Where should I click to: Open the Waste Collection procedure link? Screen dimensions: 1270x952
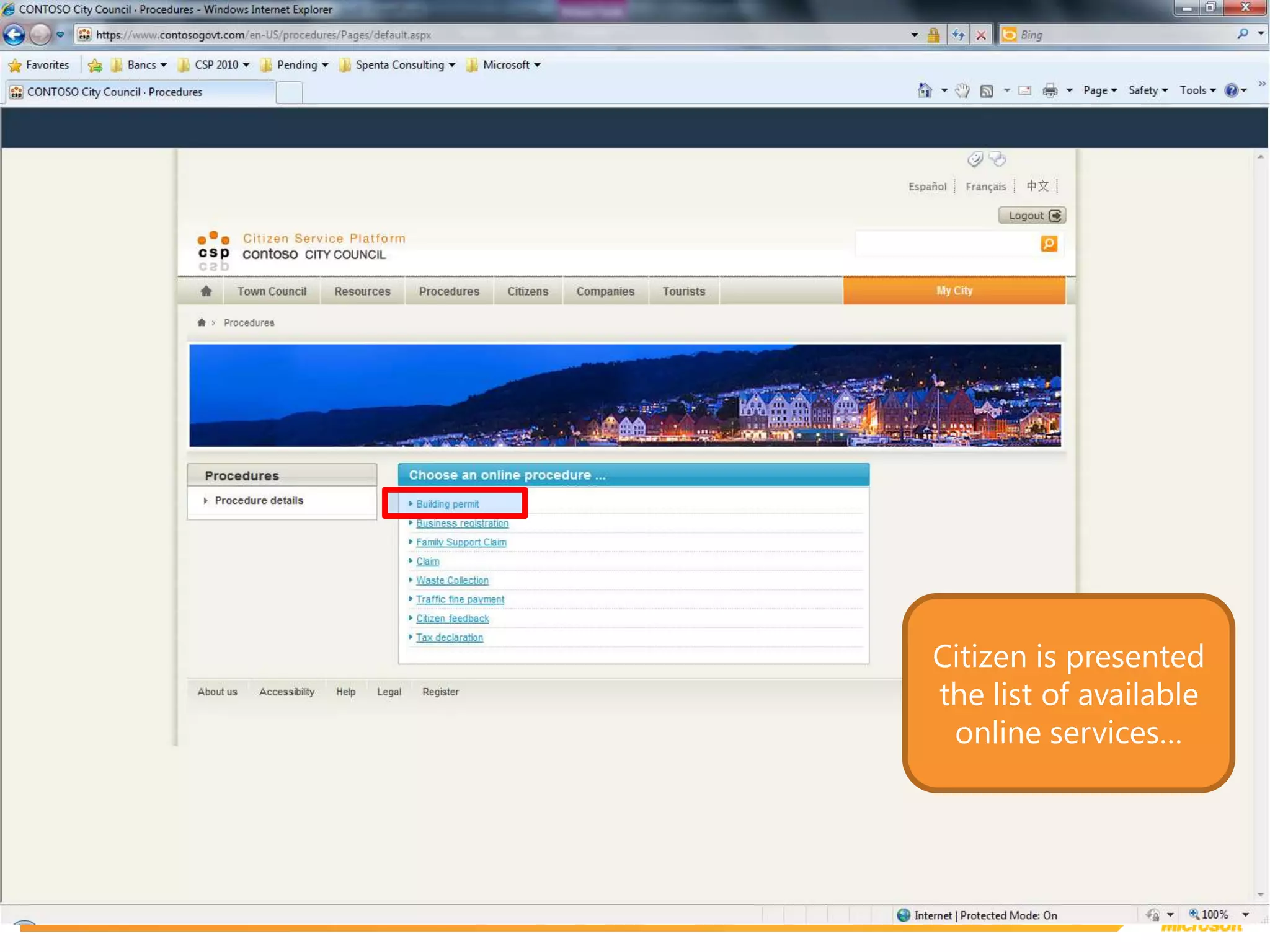pos(452,580)
